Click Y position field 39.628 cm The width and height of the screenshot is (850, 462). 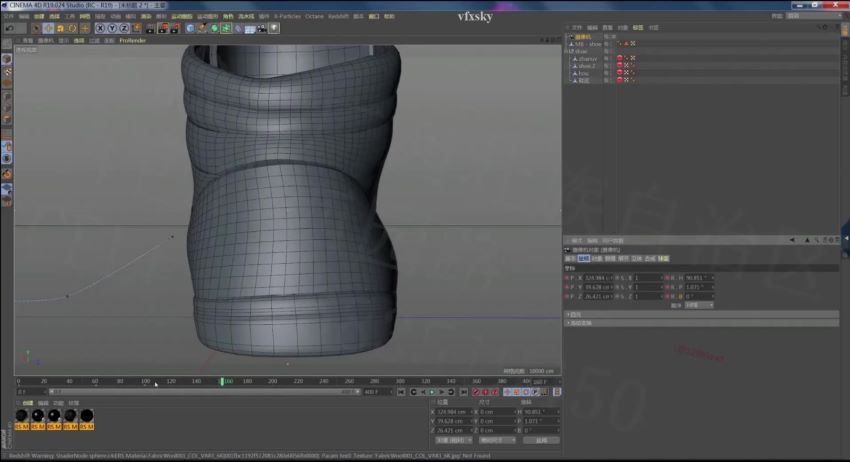pyautogui.click(x=453, y=421)
